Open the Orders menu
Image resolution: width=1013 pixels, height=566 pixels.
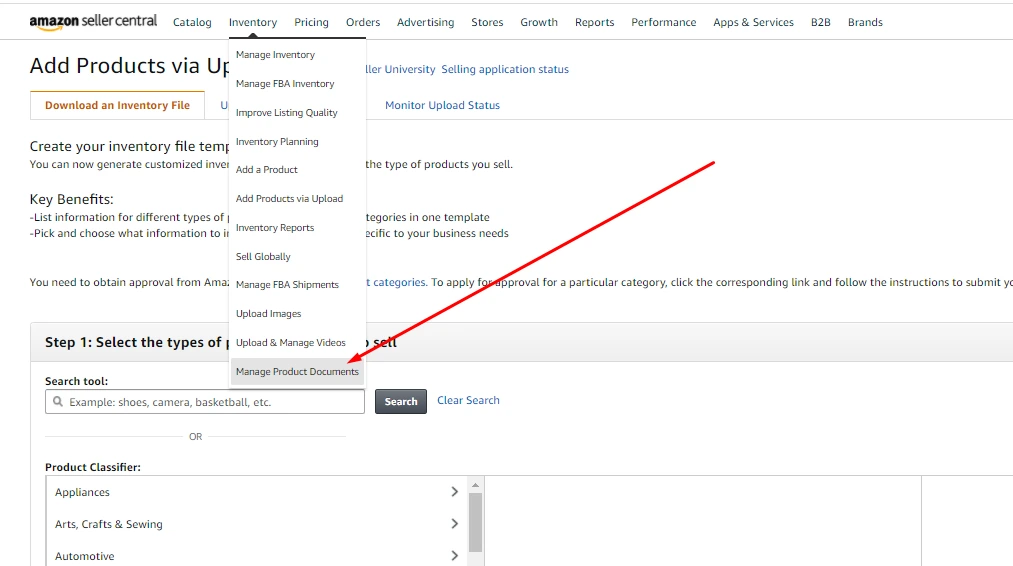point(363,22)
